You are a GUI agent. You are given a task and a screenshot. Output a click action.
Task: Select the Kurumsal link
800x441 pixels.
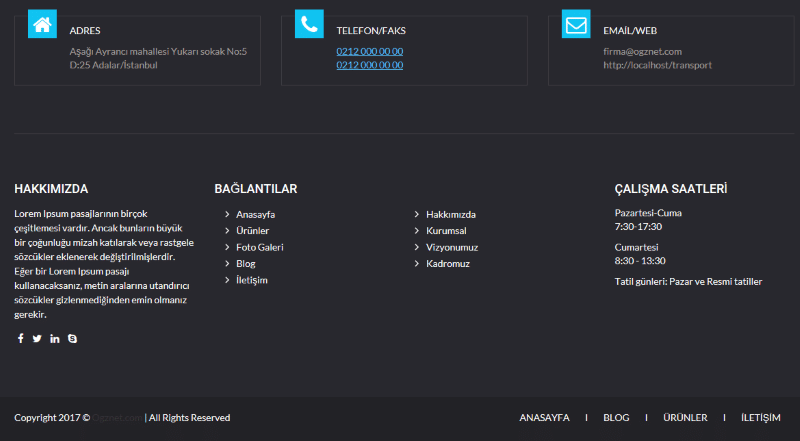click(446, 231)
